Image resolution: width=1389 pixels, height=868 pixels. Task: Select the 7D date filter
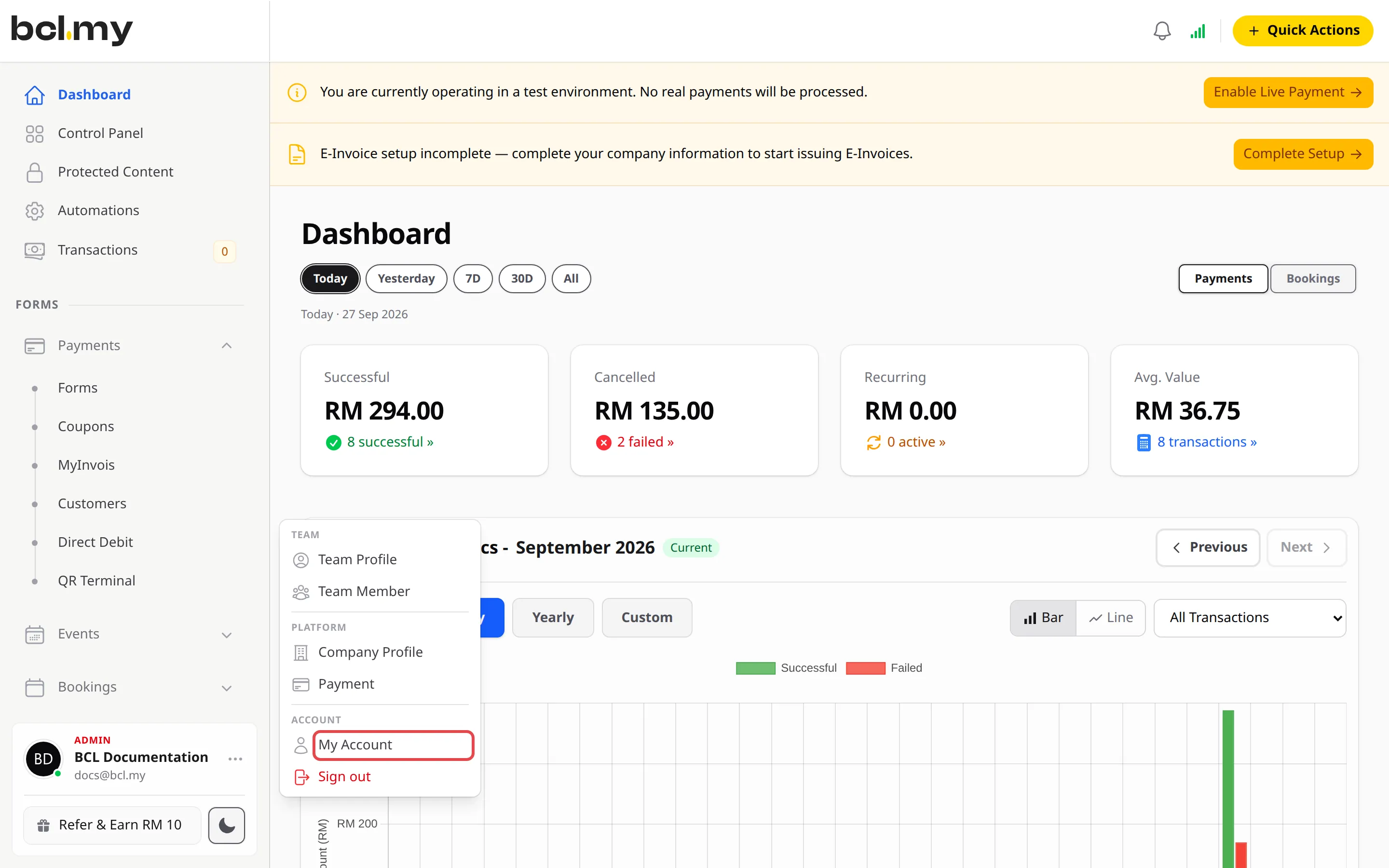pyautogui.click(x=473, y=278)
